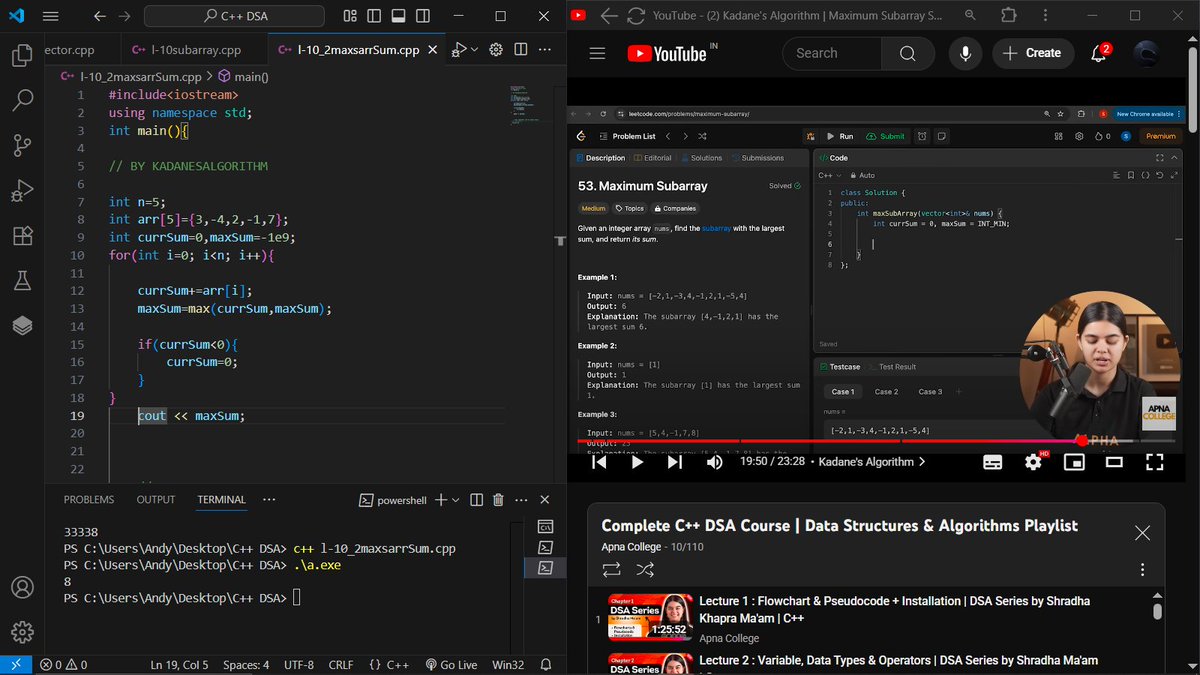Select the first terminal in the terminal list

point(545,526)
